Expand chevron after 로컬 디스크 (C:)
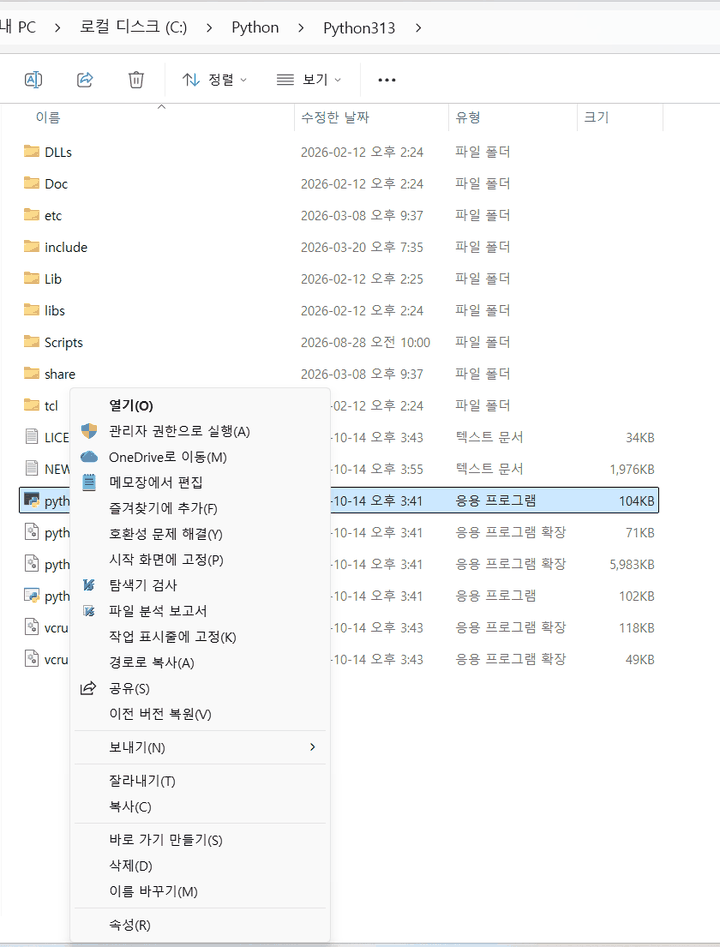720x947 pixels. point(209,28)
